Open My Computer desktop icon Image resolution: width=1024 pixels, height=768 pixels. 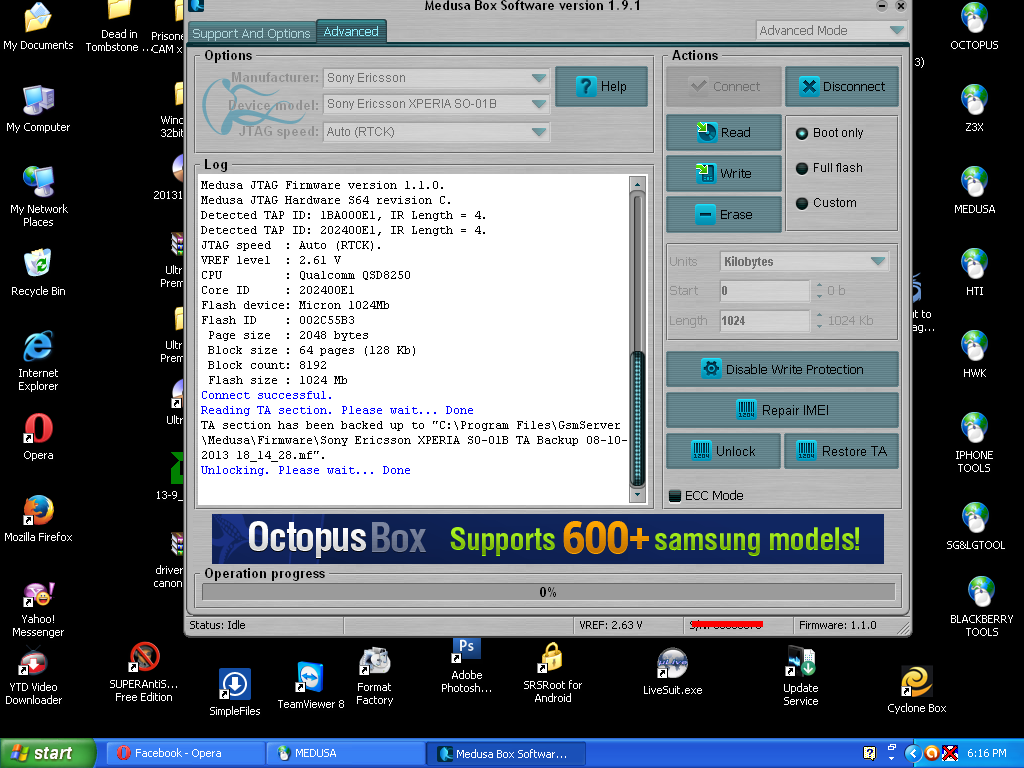click(38, 108)
